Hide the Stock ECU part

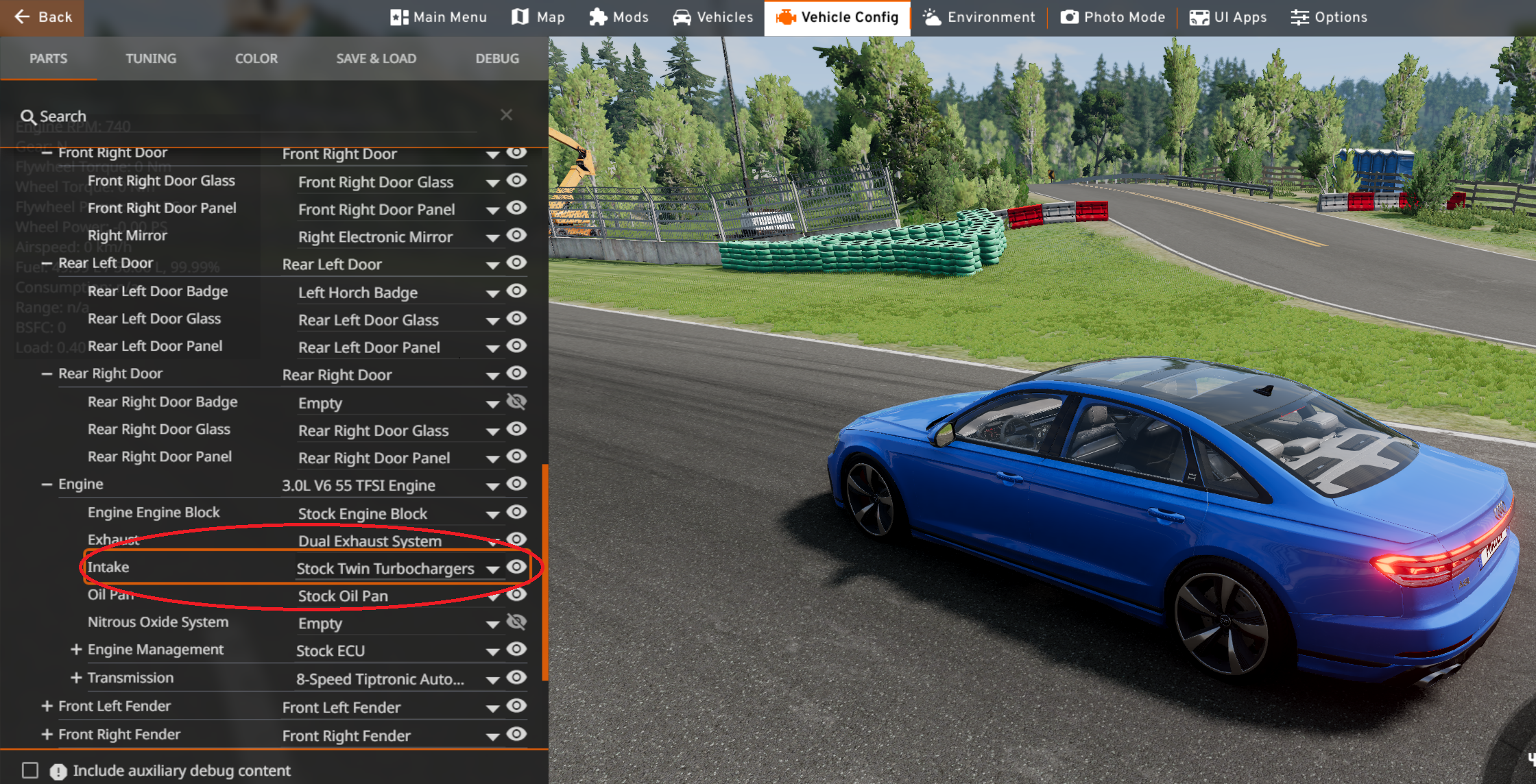516,649
